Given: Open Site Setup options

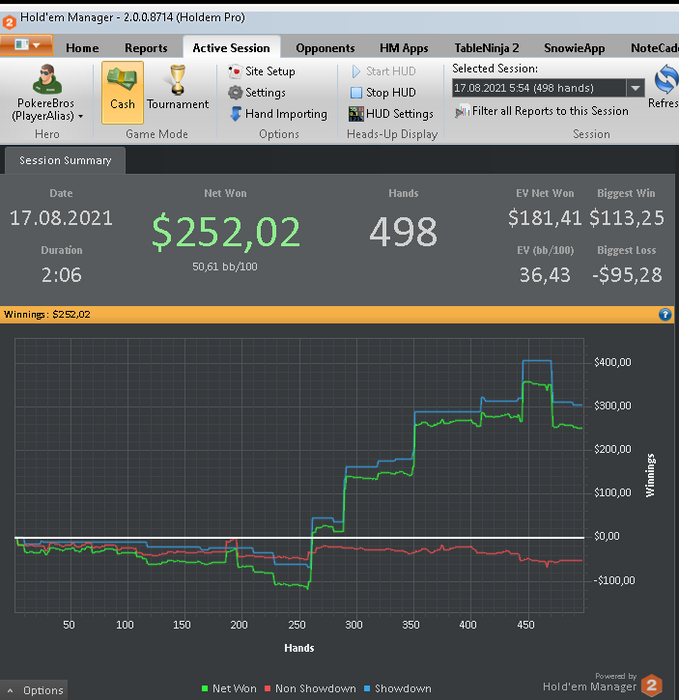Looking at the screenshot, I should pos(262,71).
